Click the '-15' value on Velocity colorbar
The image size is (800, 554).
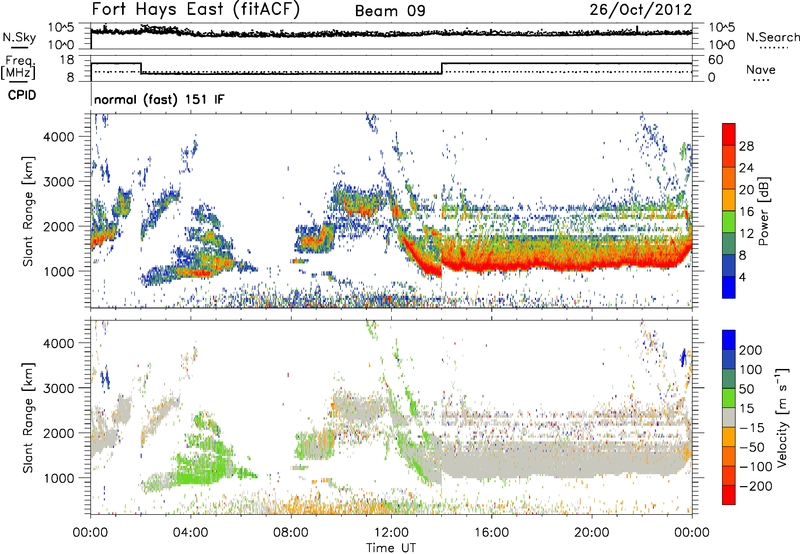pyautogui.click(x=752, y=427)
